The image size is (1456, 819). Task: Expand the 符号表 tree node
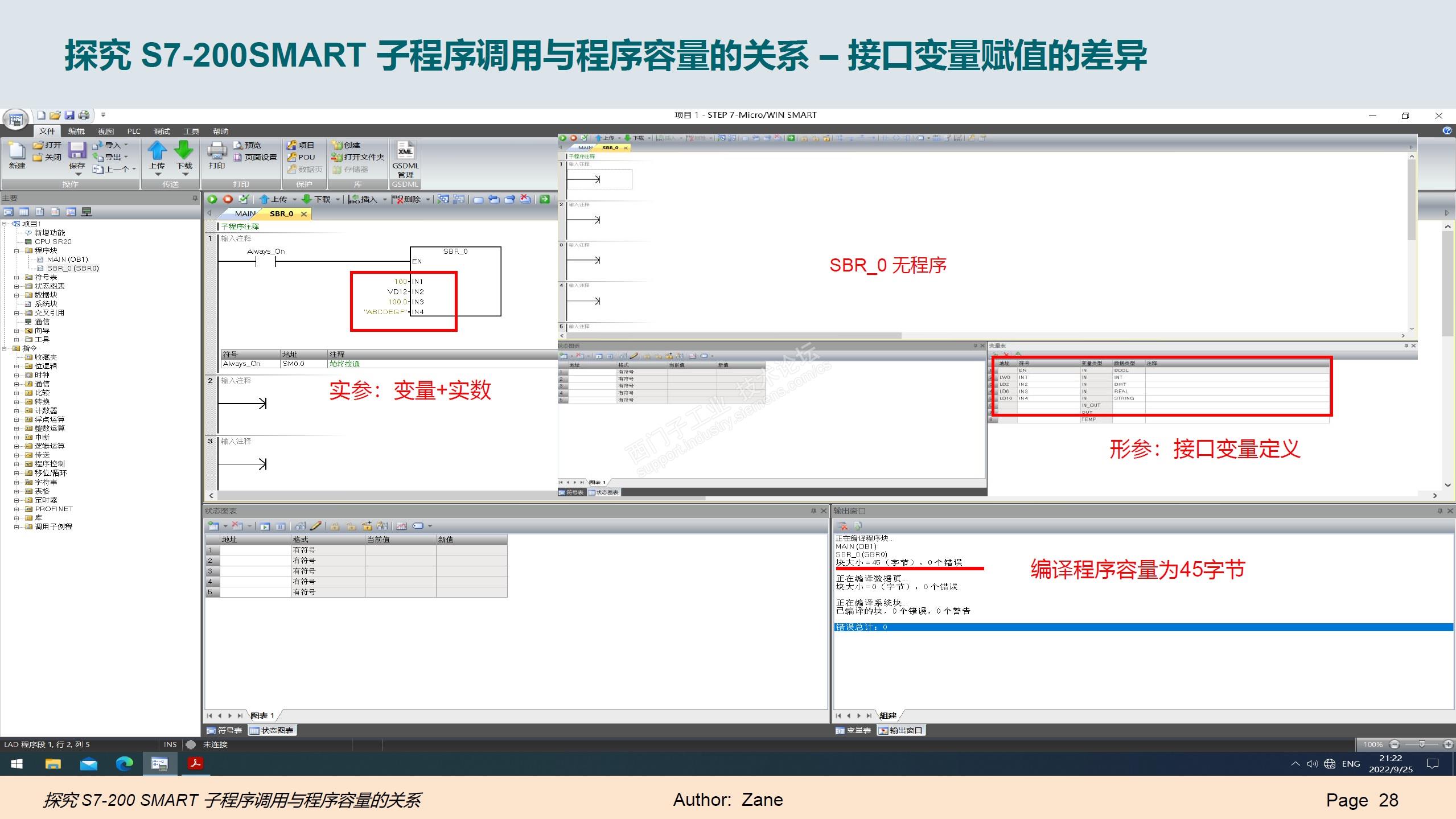[17, 278]
